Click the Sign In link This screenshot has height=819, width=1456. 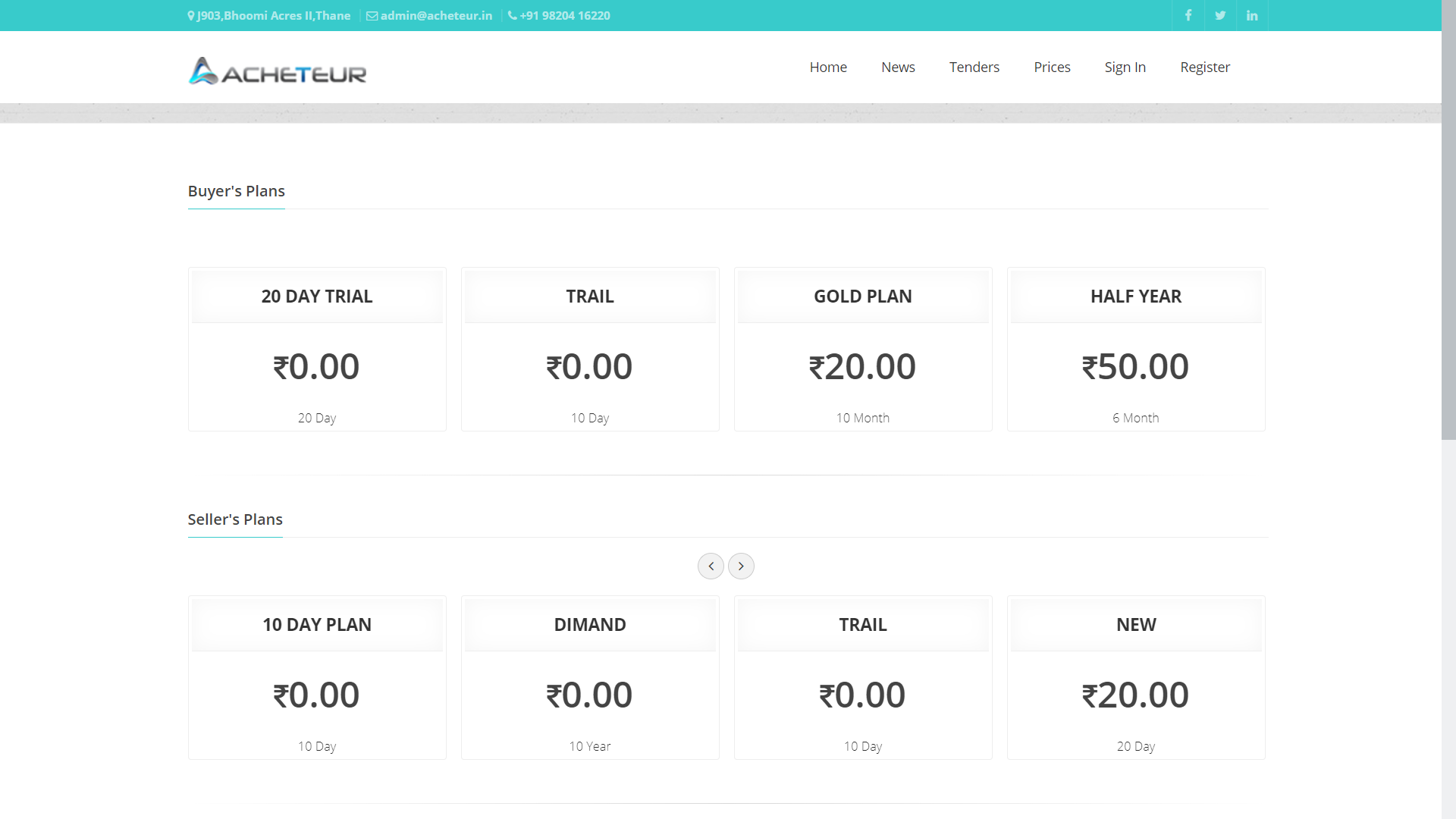pyautogui.click(x=1125, y=67)
